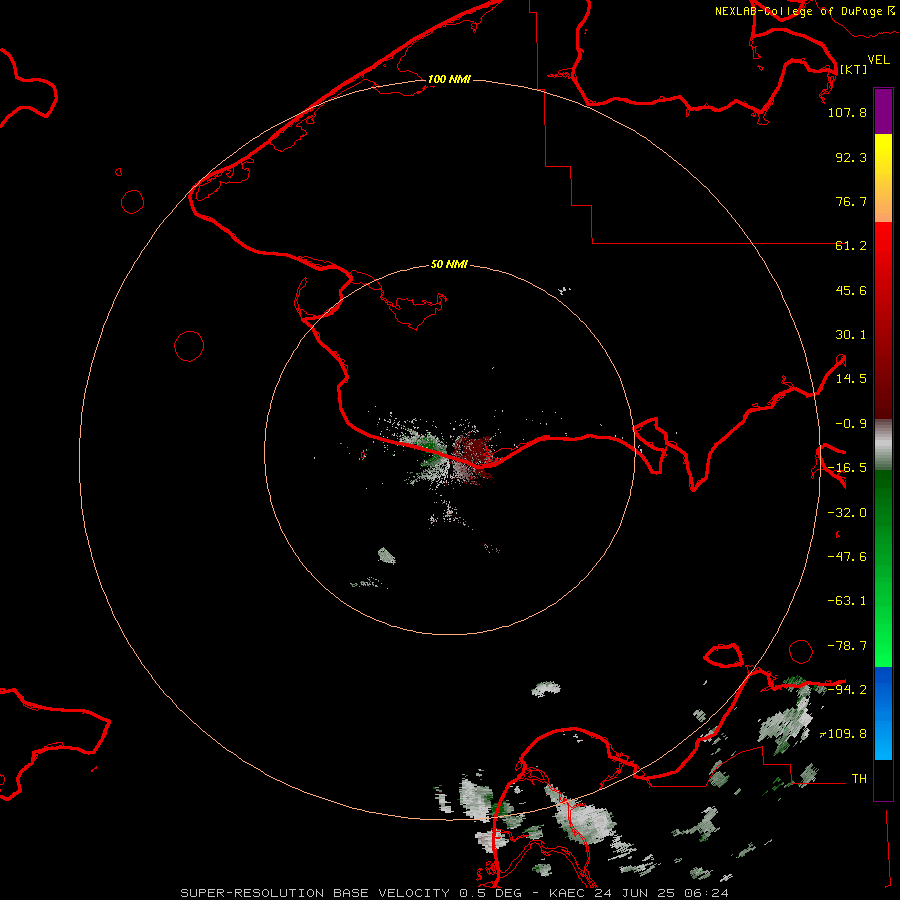Click the -94.2 legend value
This screenshot has width=900, height=900.
(847, 690)
